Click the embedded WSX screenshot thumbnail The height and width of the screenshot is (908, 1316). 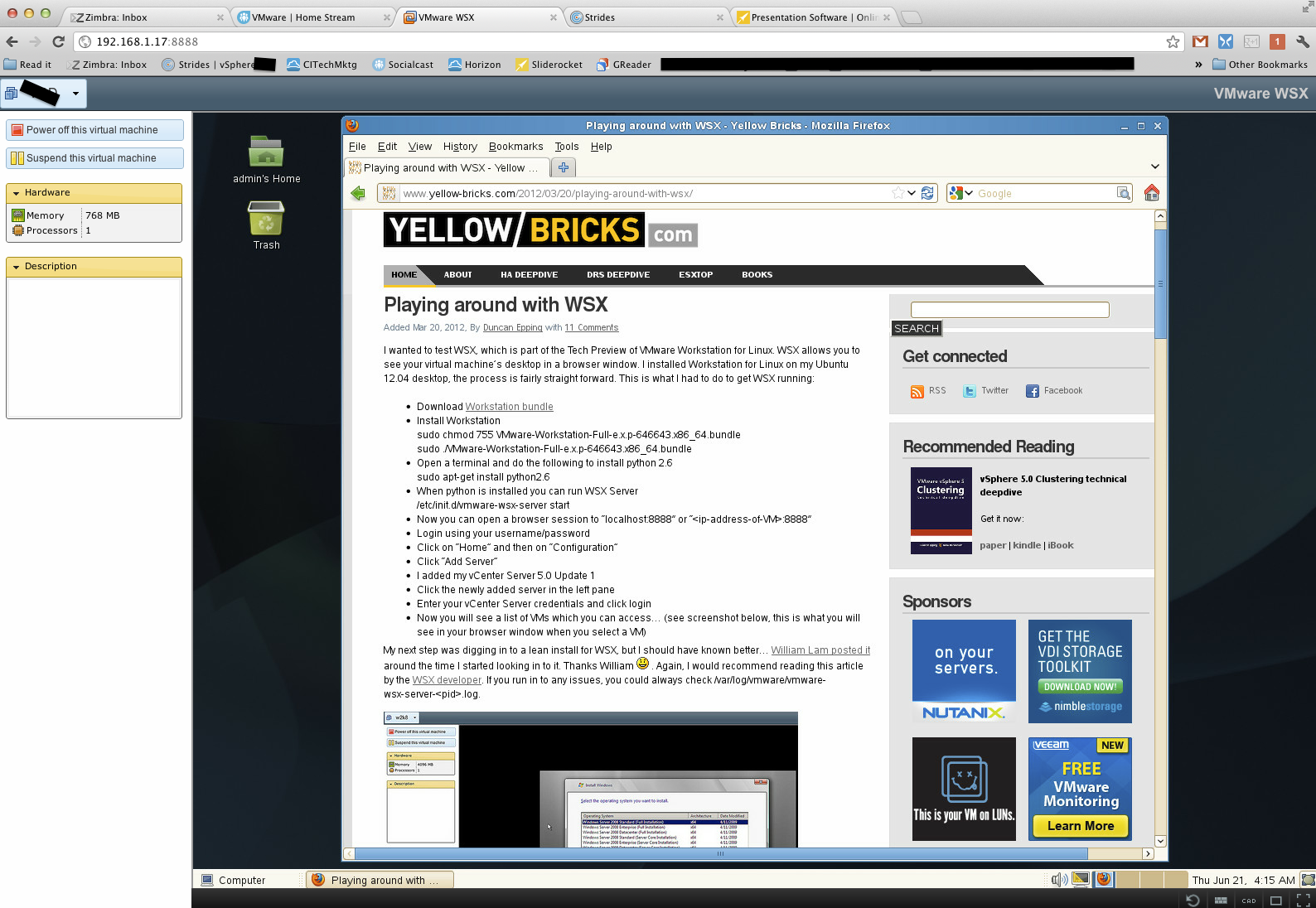click(x=590, y=779)
